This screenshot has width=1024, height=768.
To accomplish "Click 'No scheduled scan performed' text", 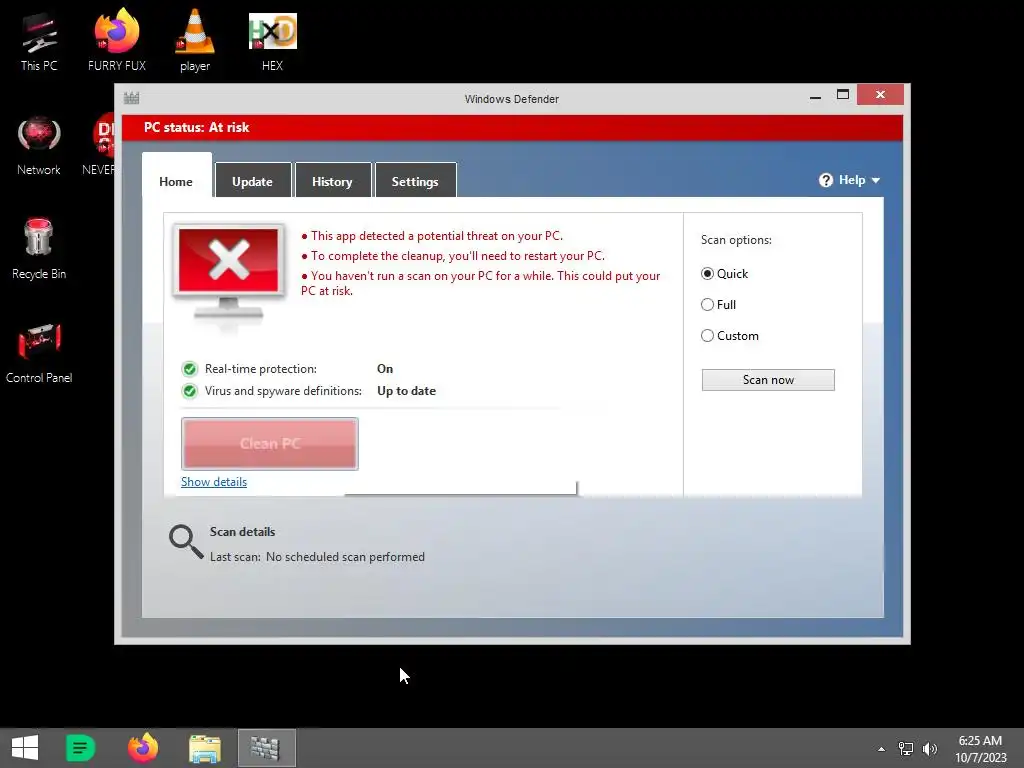I will pos(345,557).
